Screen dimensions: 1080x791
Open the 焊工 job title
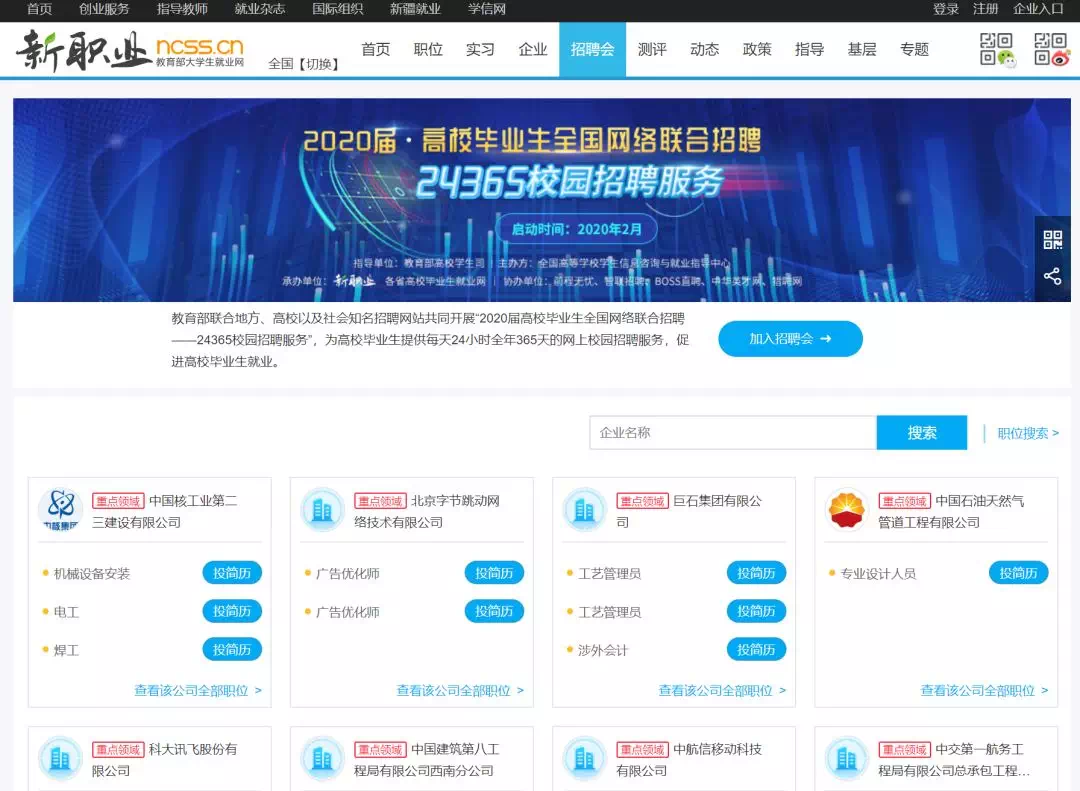pyautogui.click(x=66, y=650)
